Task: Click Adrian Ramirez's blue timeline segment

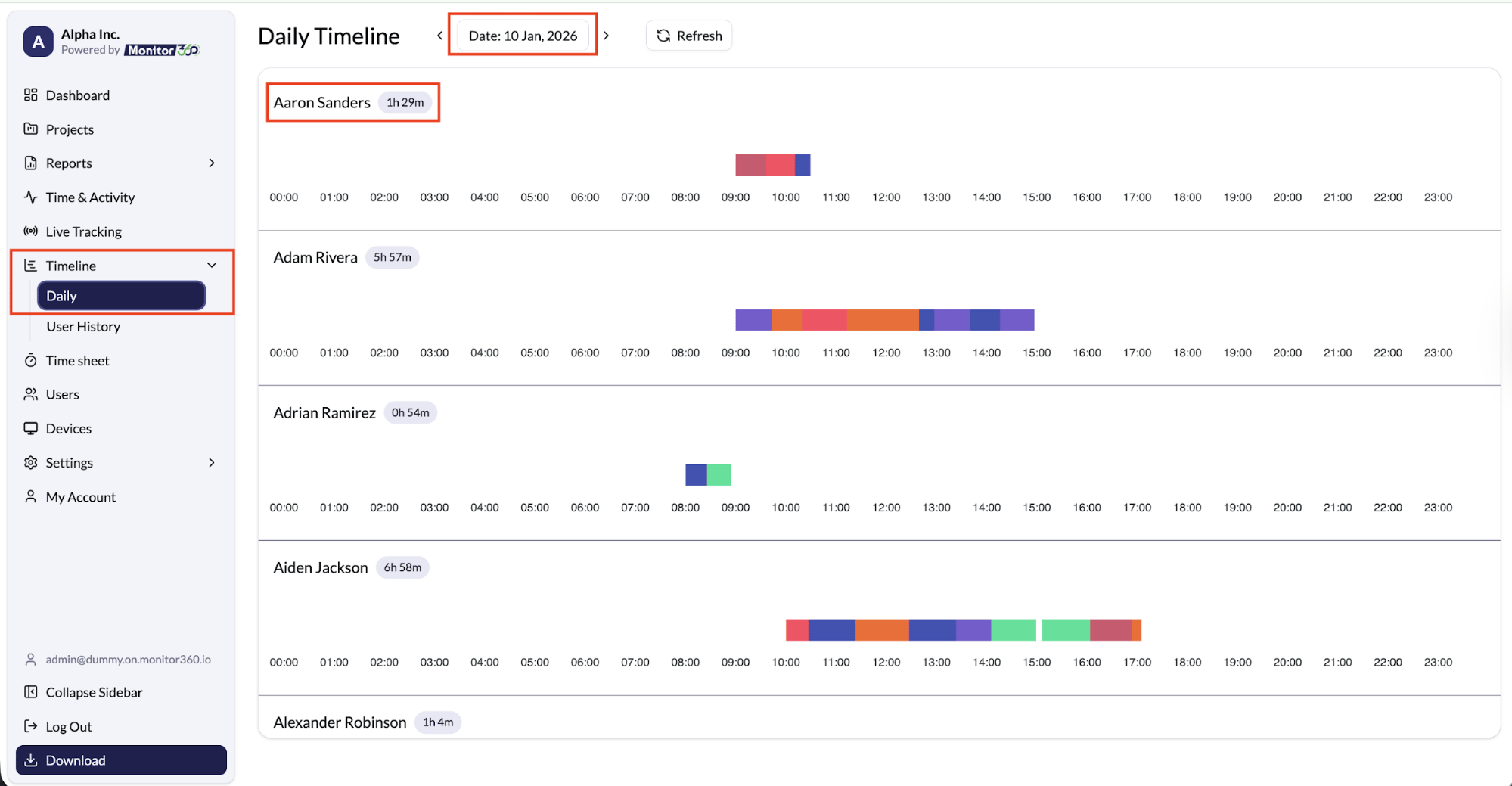Action: coord(696,475)
